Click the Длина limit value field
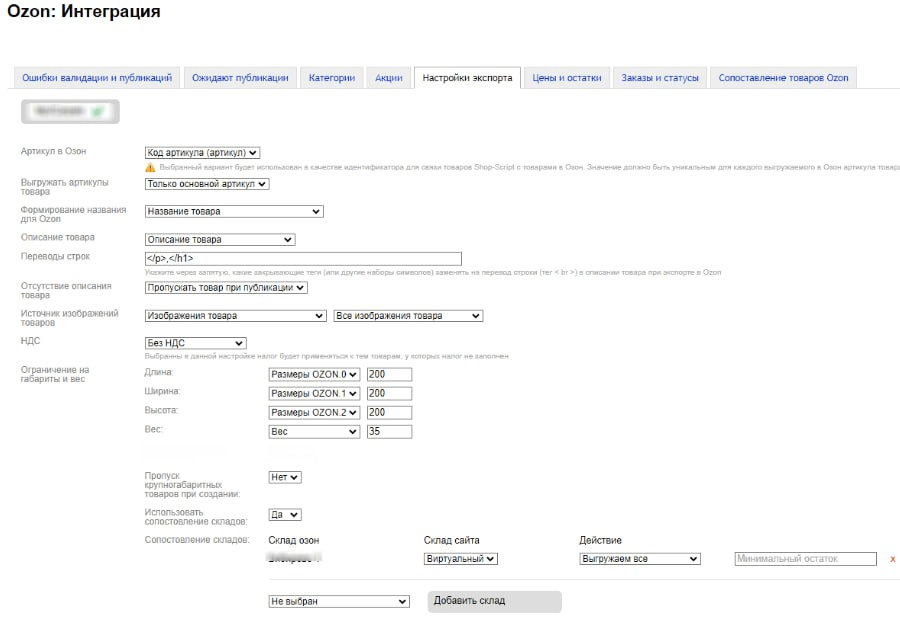The height and width of the screenshot is (619, 900). 389,374
